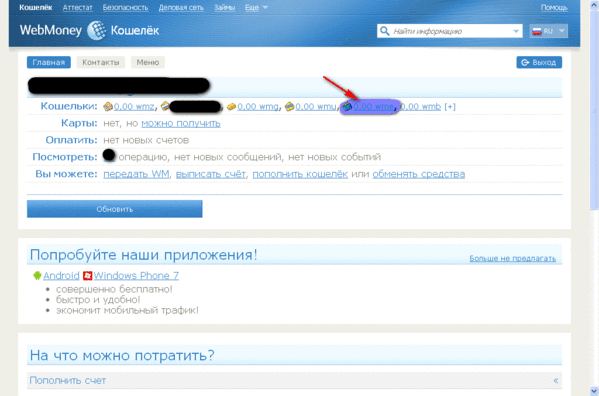599x396 pixels.
Task: Click the search magnifier icon
Action: point(385,31)
